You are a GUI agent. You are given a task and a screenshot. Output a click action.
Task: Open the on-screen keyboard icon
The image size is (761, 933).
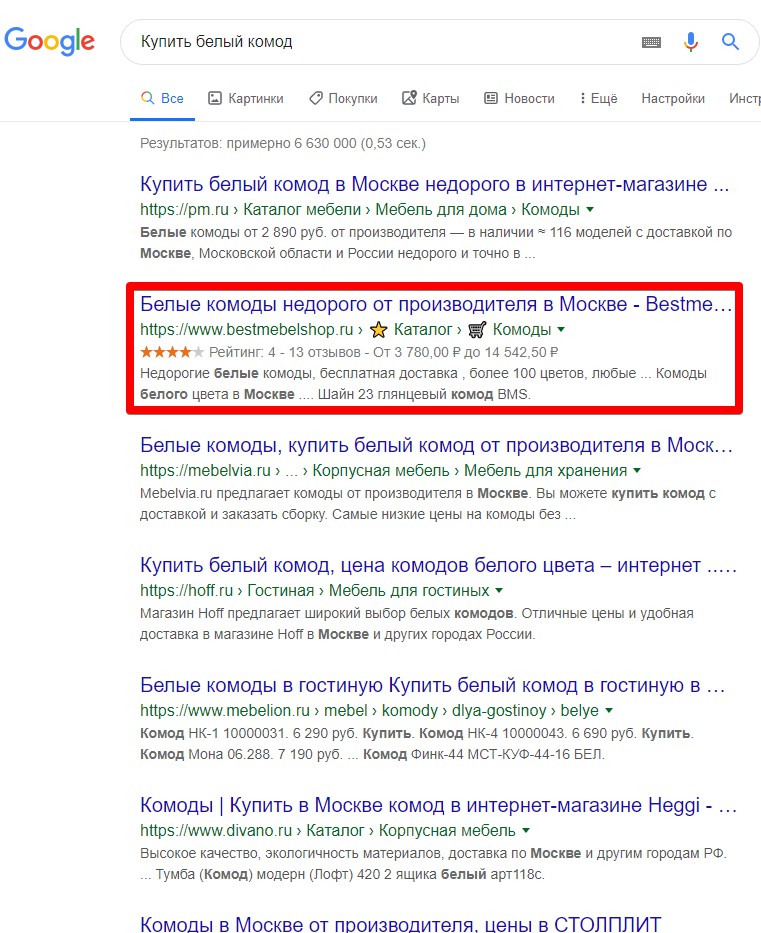(651, 42)
